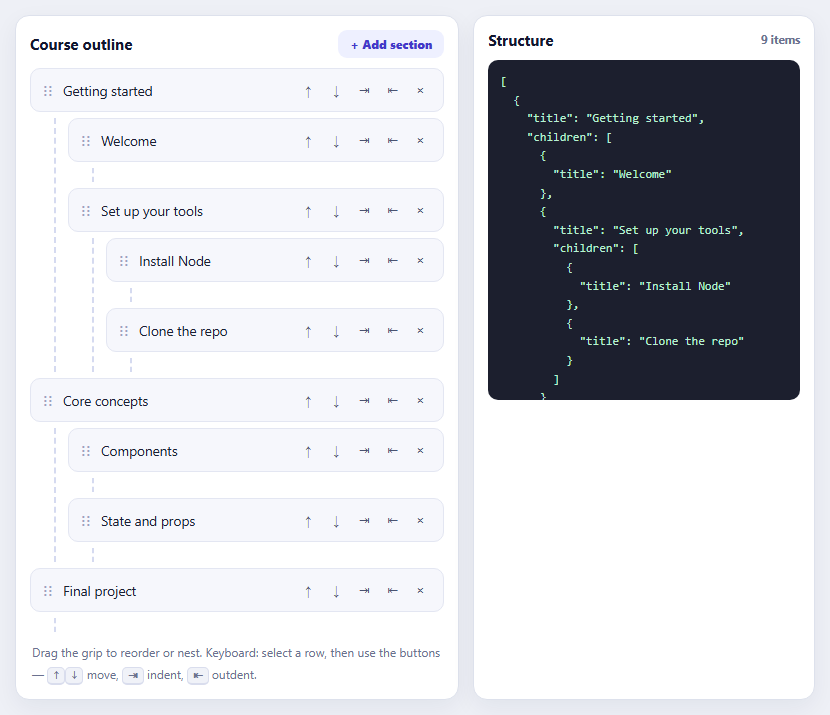Grab the drag grip on Install Node
This screenshot has height=715, width=830.
coord(124,261)
